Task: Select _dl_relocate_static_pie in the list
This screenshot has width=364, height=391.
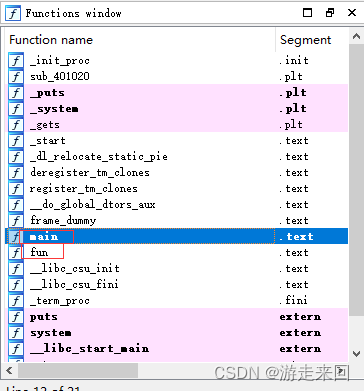Action: (99, 157)
